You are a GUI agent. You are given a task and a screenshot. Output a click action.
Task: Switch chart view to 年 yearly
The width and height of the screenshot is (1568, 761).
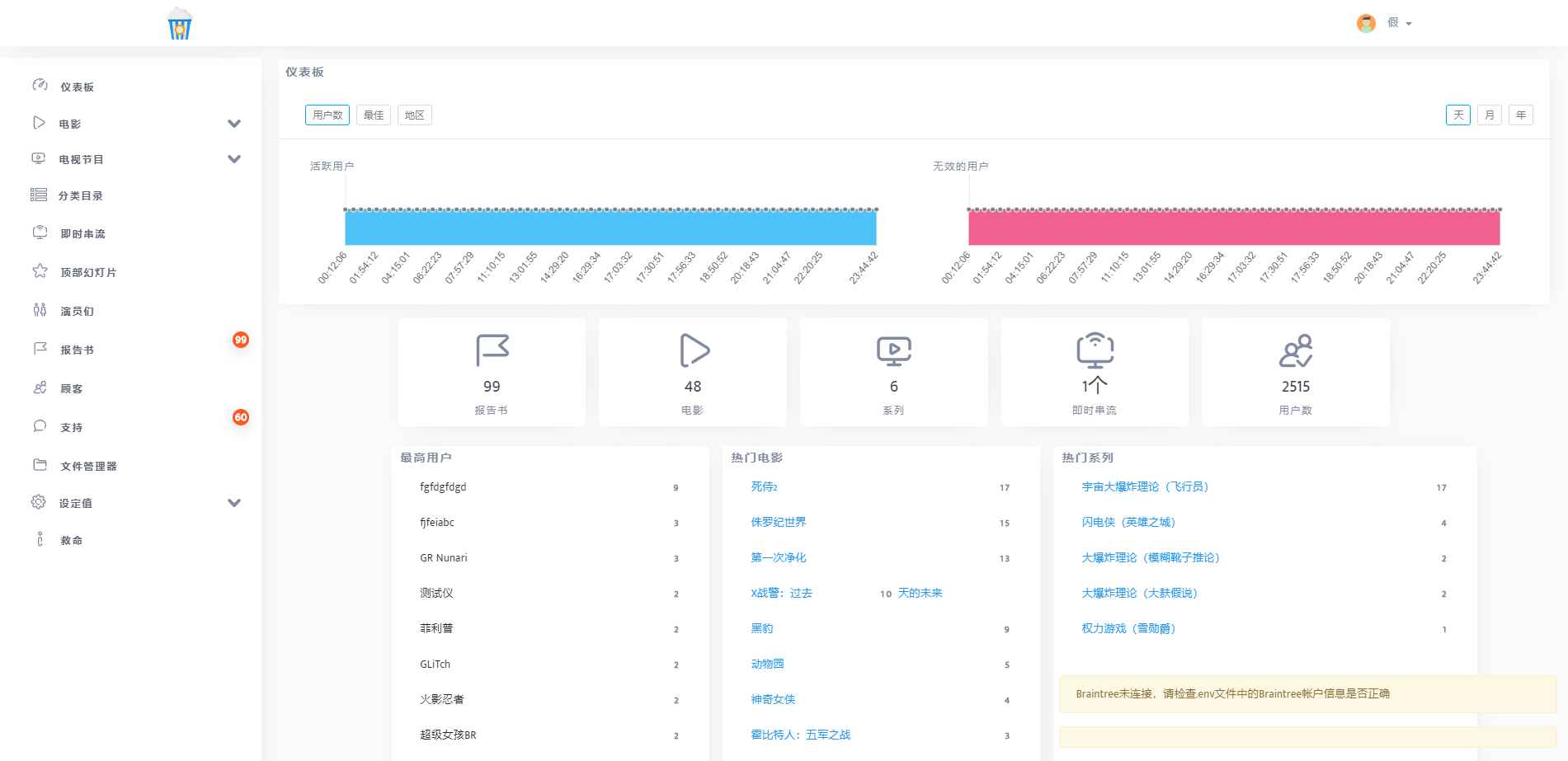1520,115
